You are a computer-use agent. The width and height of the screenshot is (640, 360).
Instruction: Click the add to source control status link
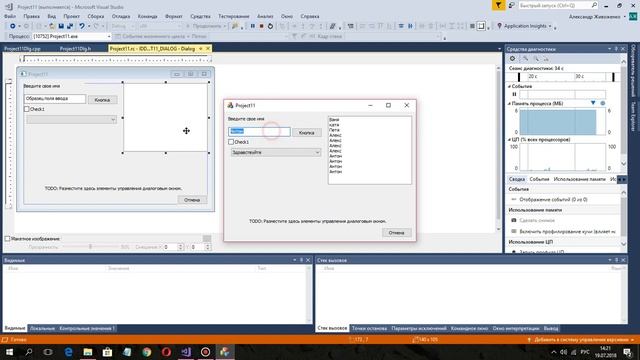[581, 340]
